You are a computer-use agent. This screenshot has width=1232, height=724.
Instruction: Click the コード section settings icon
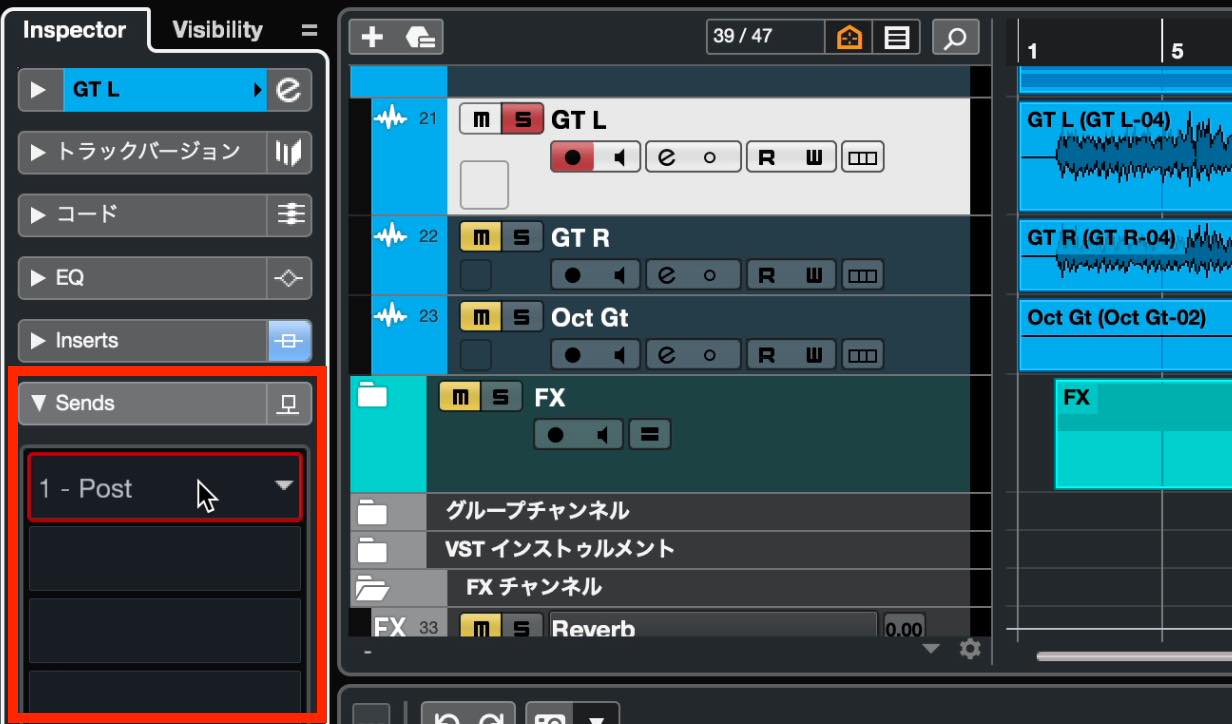tap(289, 215)
